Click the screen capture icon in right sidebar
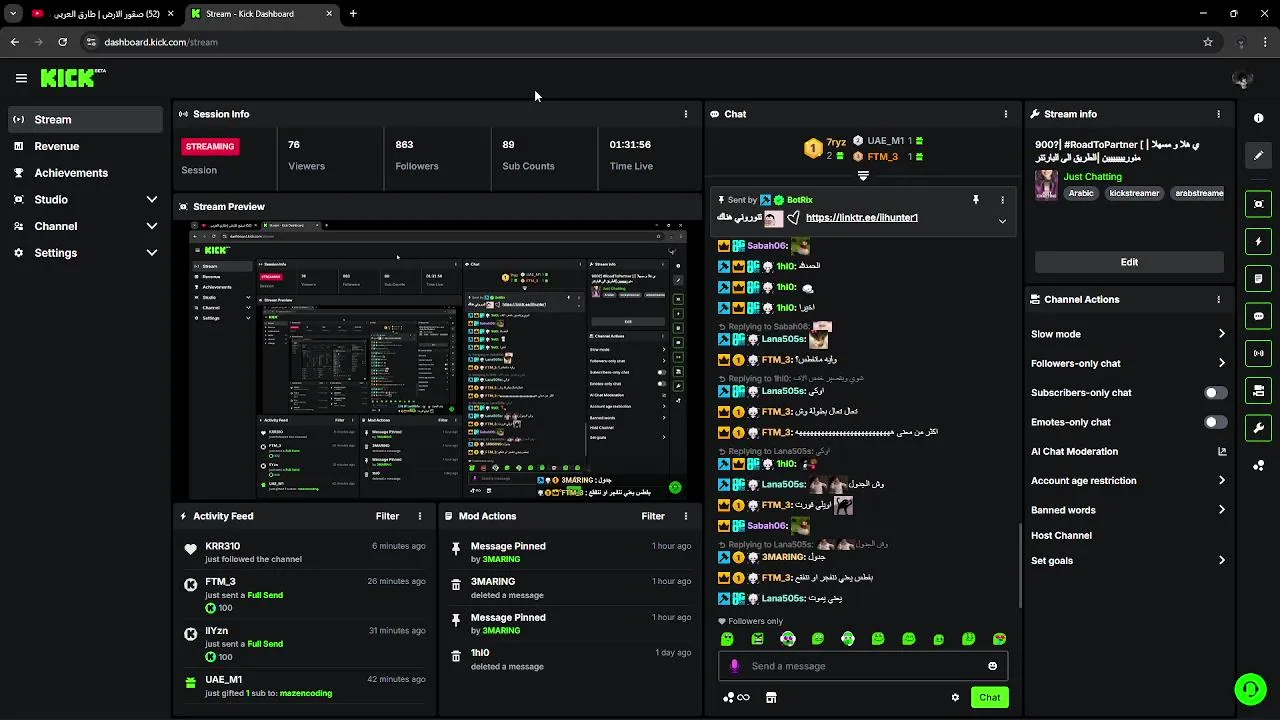 point(1258,204)
